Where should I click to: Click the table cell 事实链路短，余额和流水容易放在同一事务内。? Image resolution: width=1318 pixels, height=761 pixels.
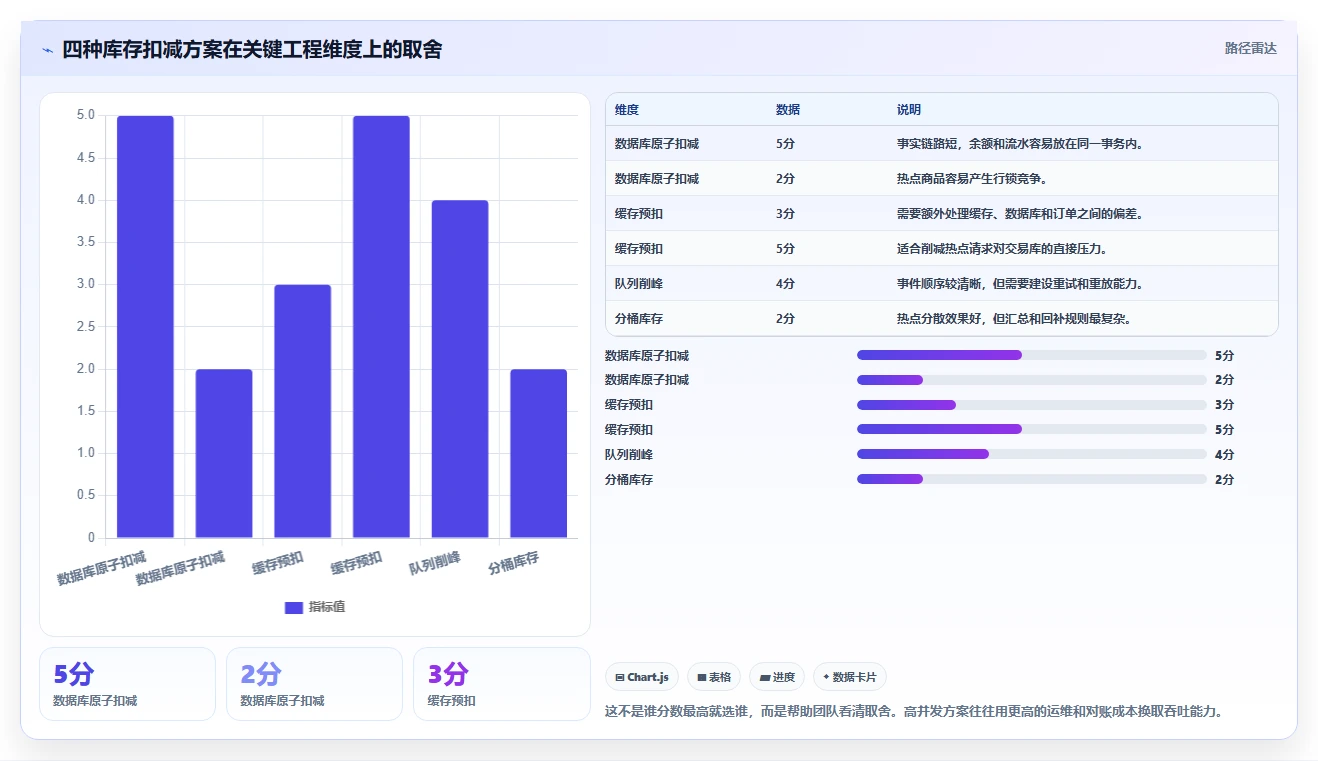[x=1020, y=144]
